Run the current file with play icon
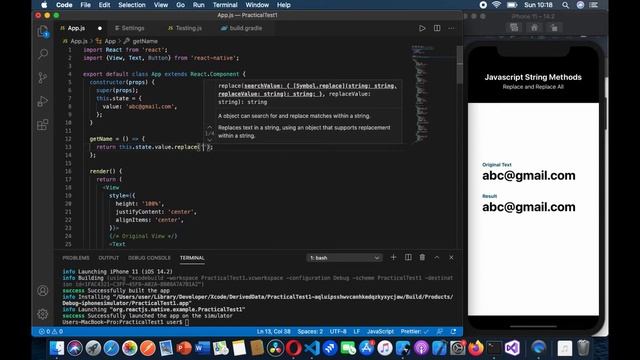This screenshot has height=360, width=640. (x=422, y=28)
